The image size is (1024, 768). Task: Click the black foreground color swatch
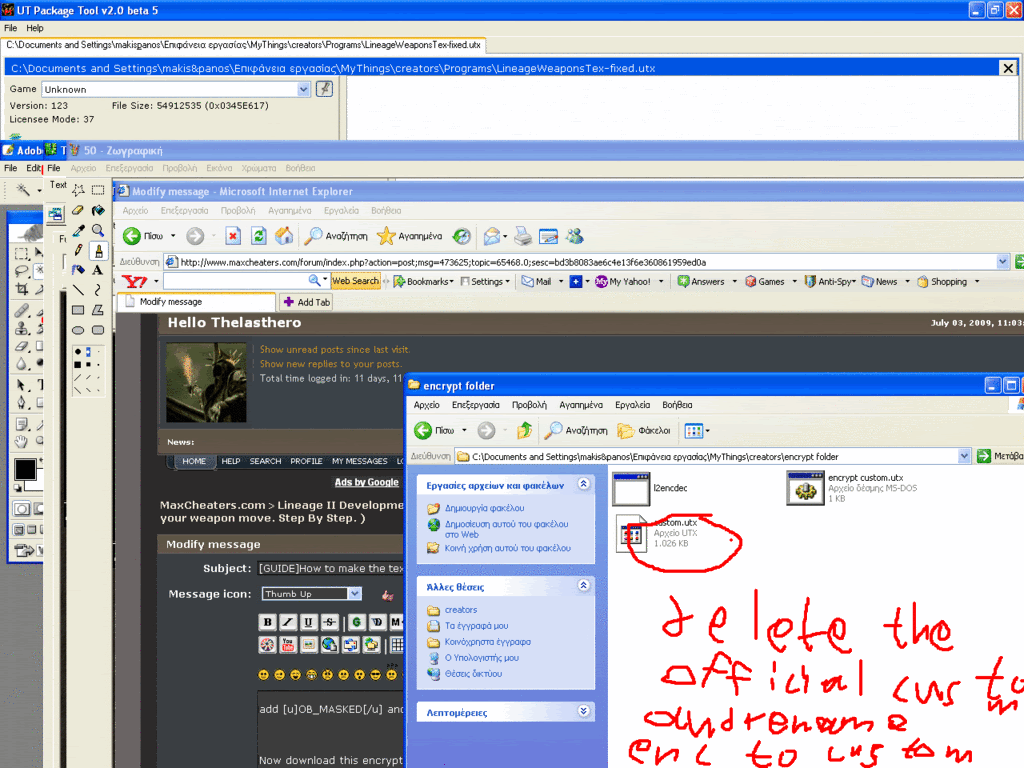[x=24, y=469]
